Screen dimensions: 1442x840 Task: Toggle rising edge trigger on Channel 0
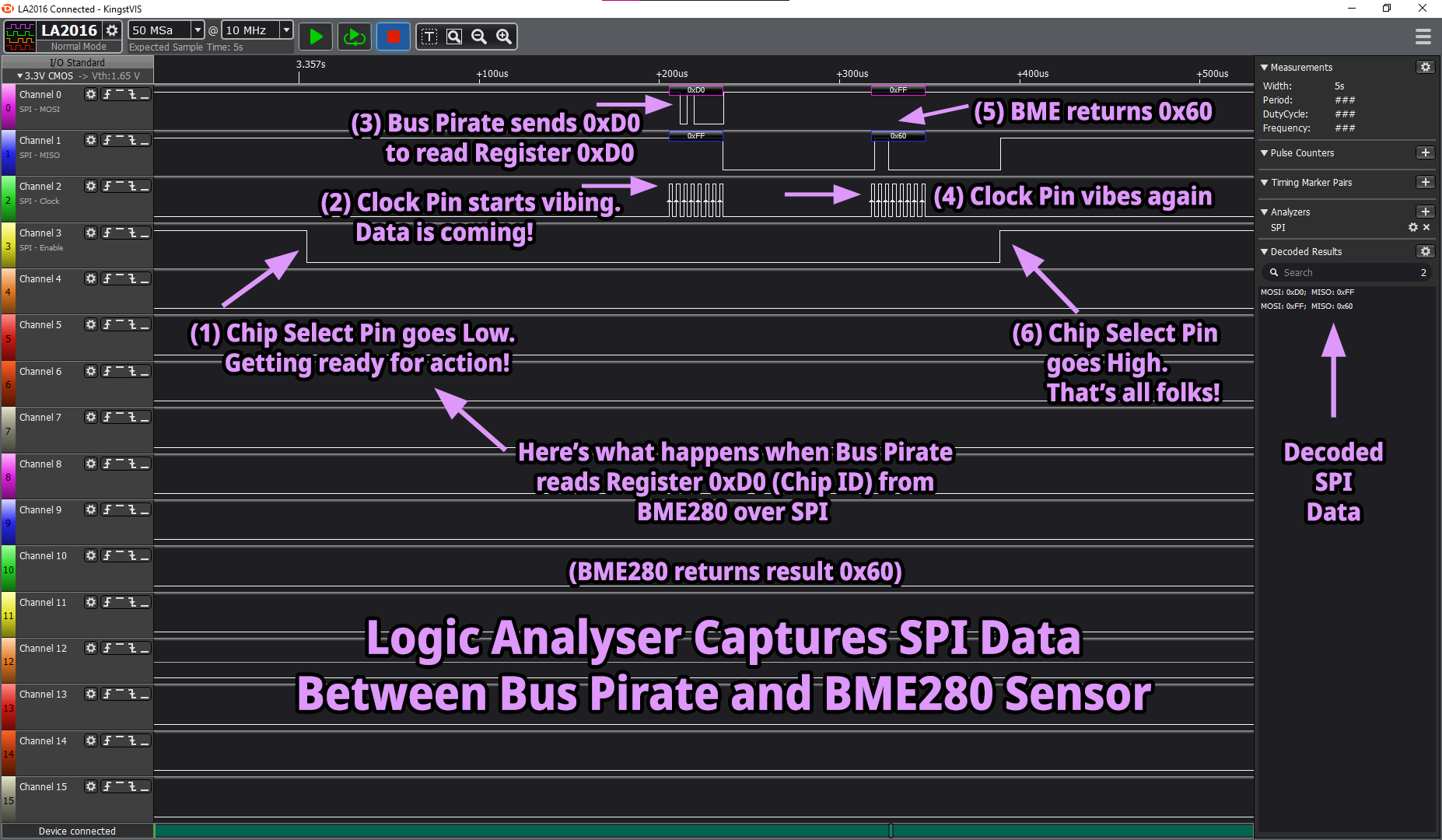pyautogui.click(x=107, y=94)
